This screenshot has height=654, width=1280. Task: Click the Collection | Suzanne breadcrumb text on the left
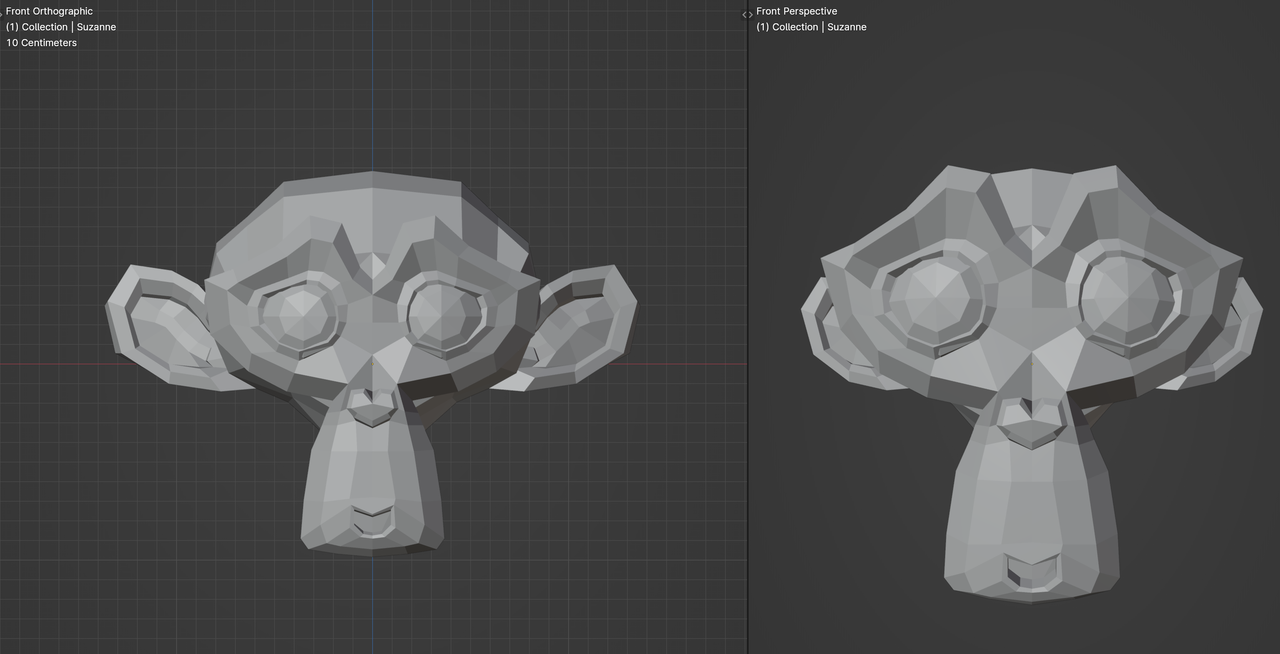(60, 27)
